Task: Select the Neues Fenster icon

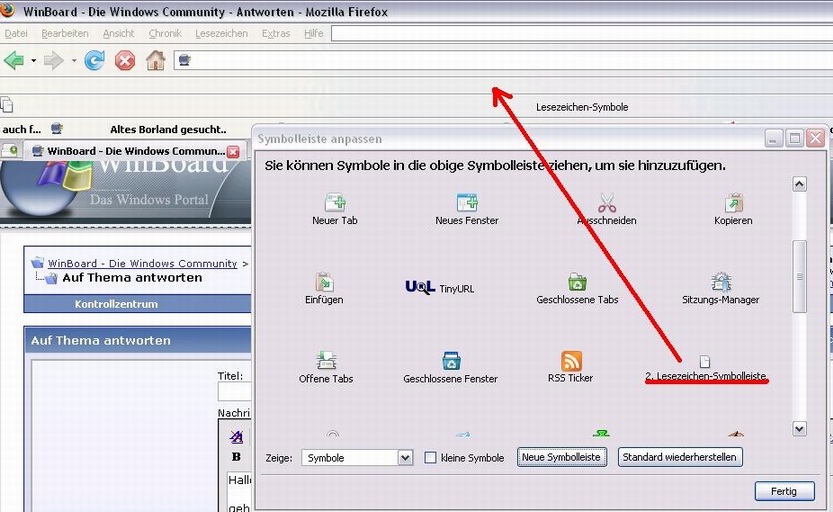Action: [467, 202]
